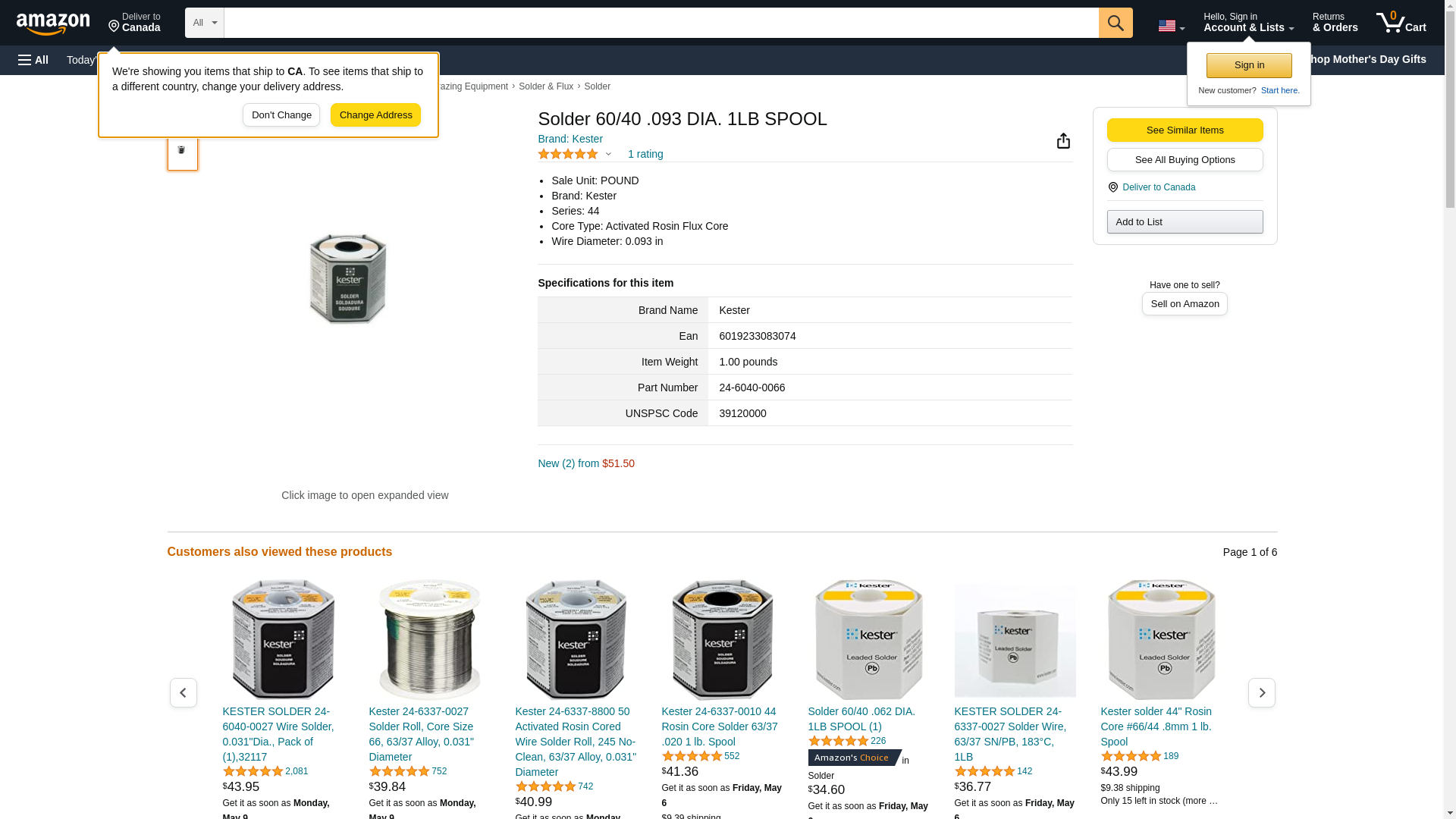The height and width of the screenshot is (819, 1456).
Task: Click previous arrow in product carousel
Action: point(183,692)
